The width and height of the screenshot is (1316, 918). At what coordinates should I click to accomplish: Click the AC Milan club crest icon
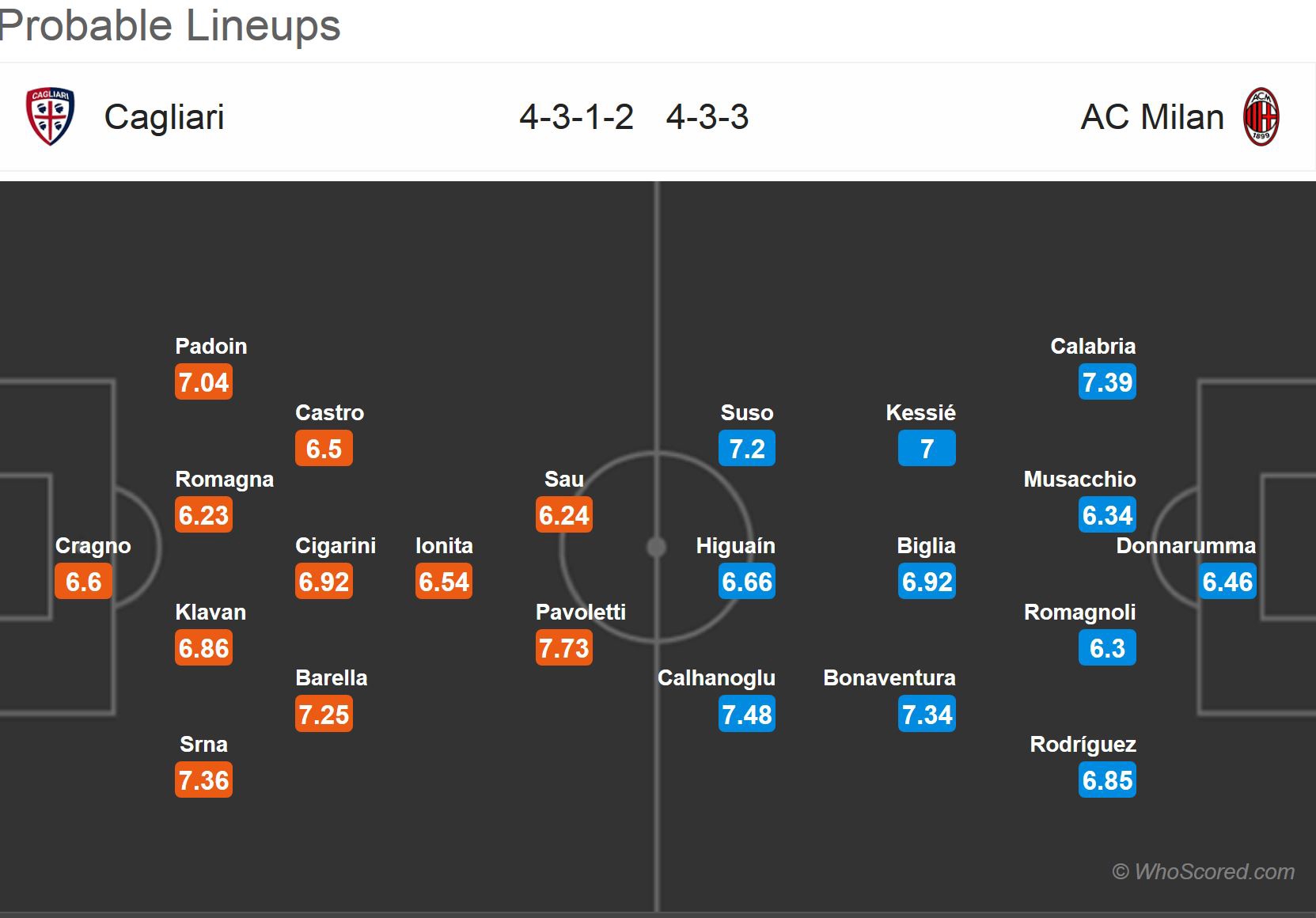point(1261,117)
